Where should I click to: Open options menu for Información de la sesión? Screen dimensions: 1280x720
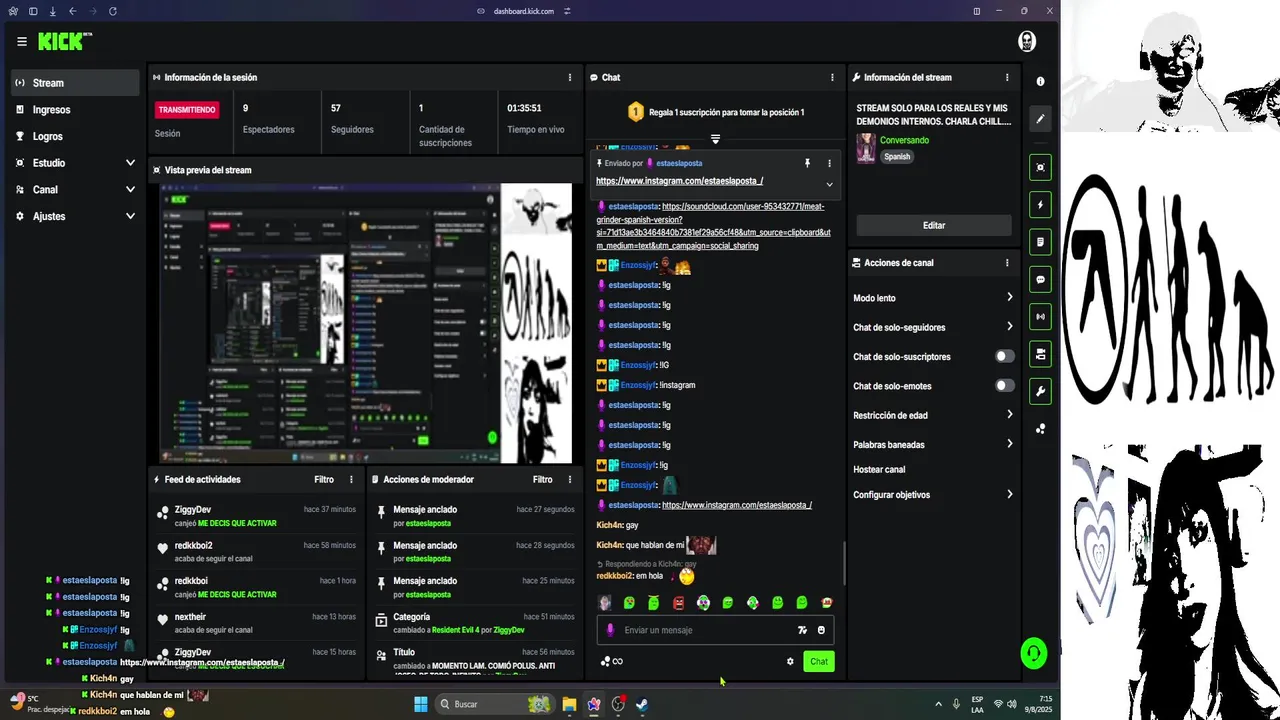point(570,77)
